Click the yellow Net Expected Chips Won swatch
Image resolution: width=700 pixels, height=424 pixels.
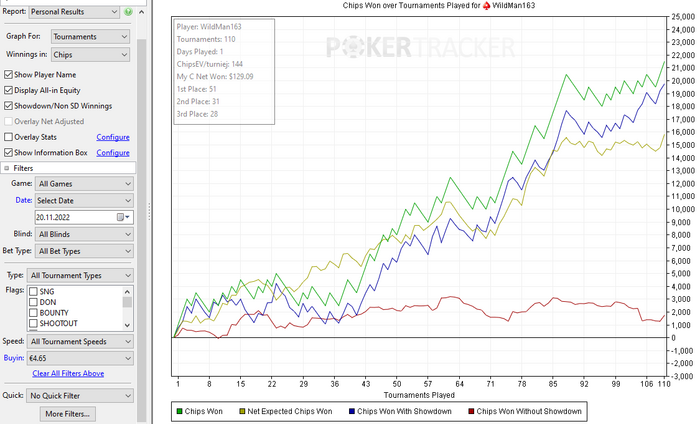click(x=242, y=411)
